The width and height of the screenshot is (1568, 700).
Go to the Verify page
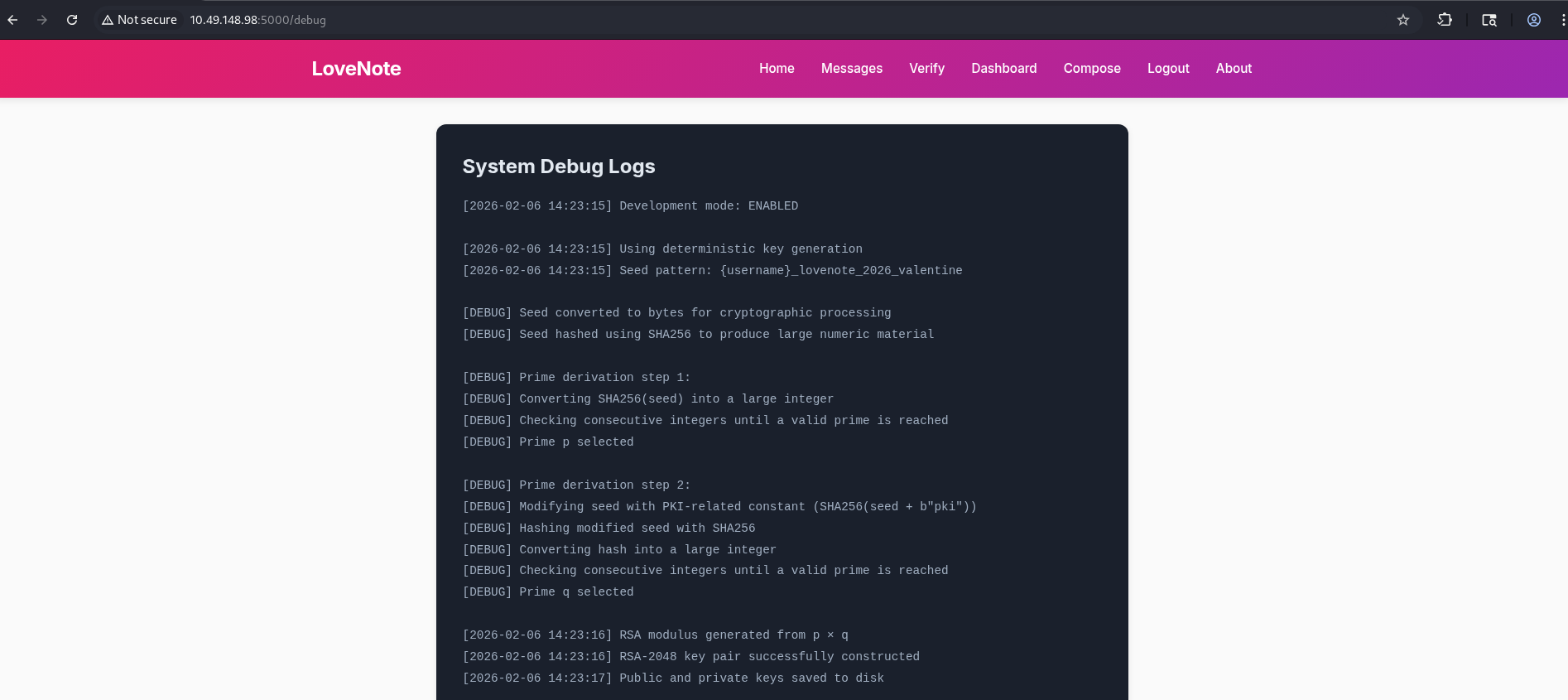926,69
